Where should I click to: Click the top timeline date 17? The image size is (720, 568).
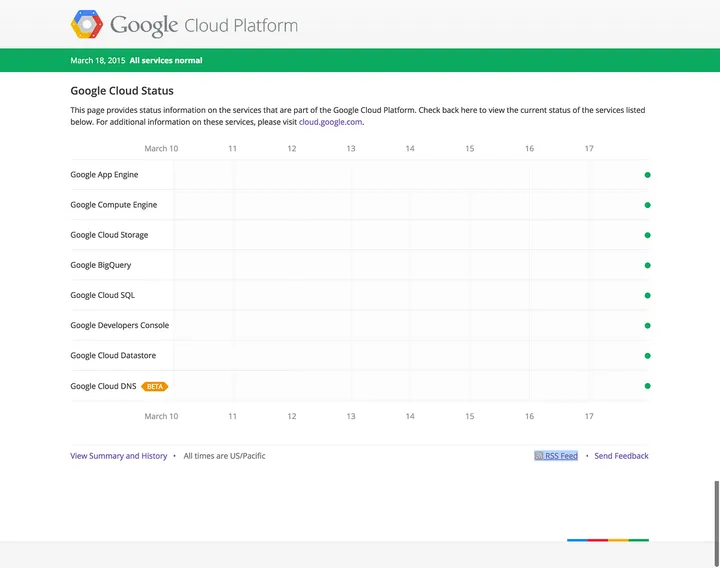(589, 149)
